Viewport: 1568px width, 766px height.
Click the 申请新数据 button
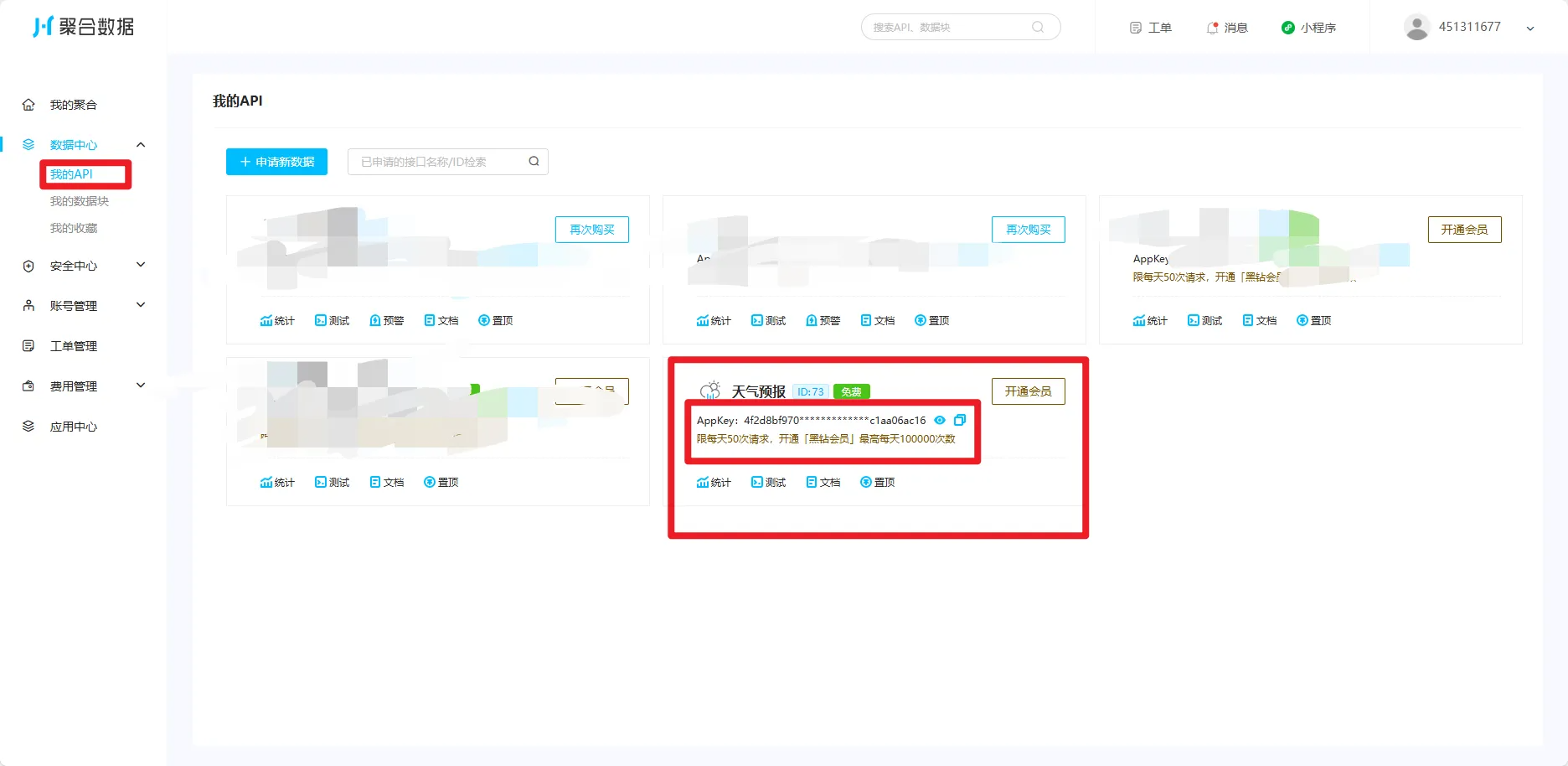point(276,162)
